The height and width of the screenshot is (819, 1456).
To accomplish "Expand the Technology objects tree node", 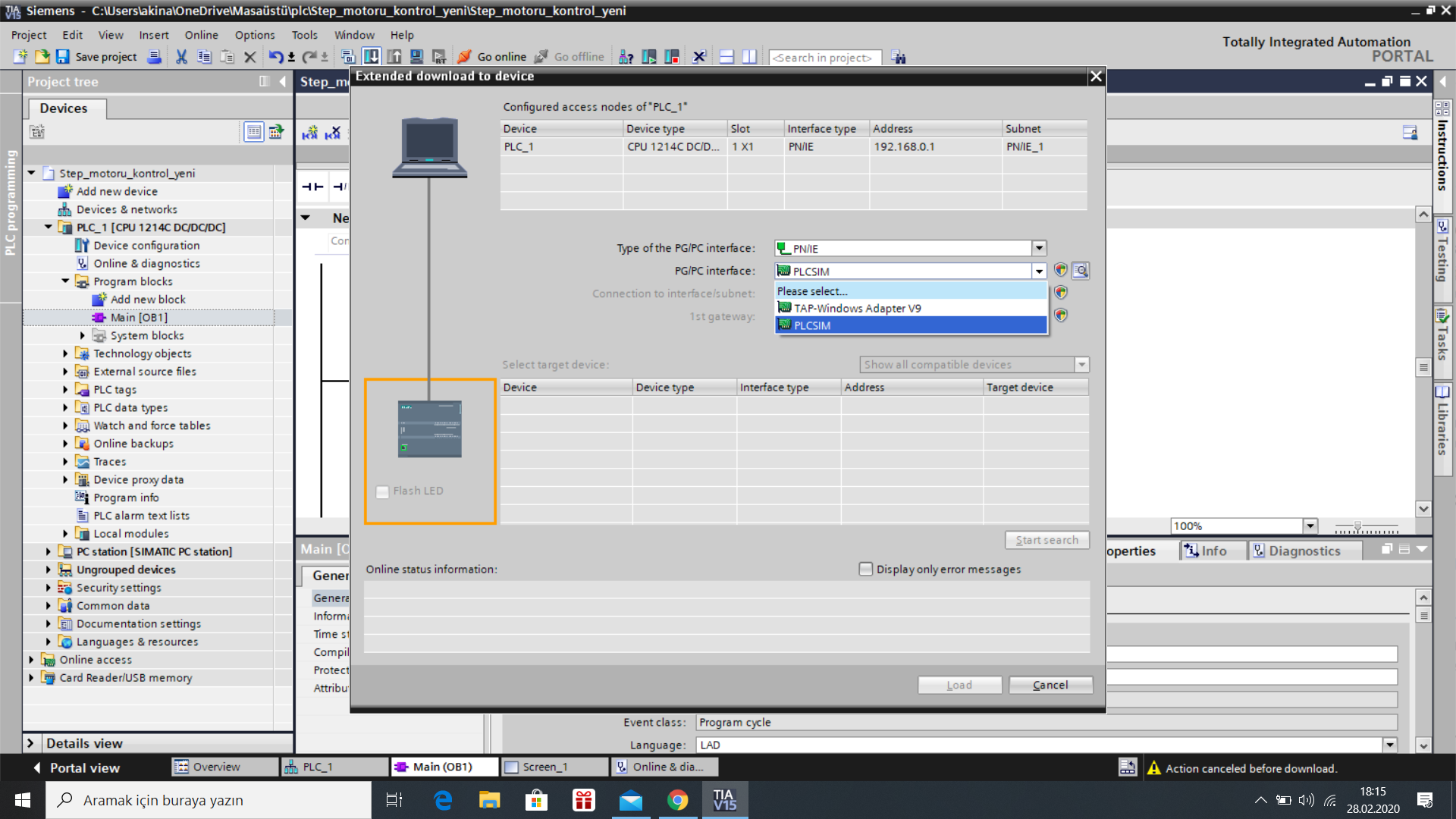I will click(65, 353).
